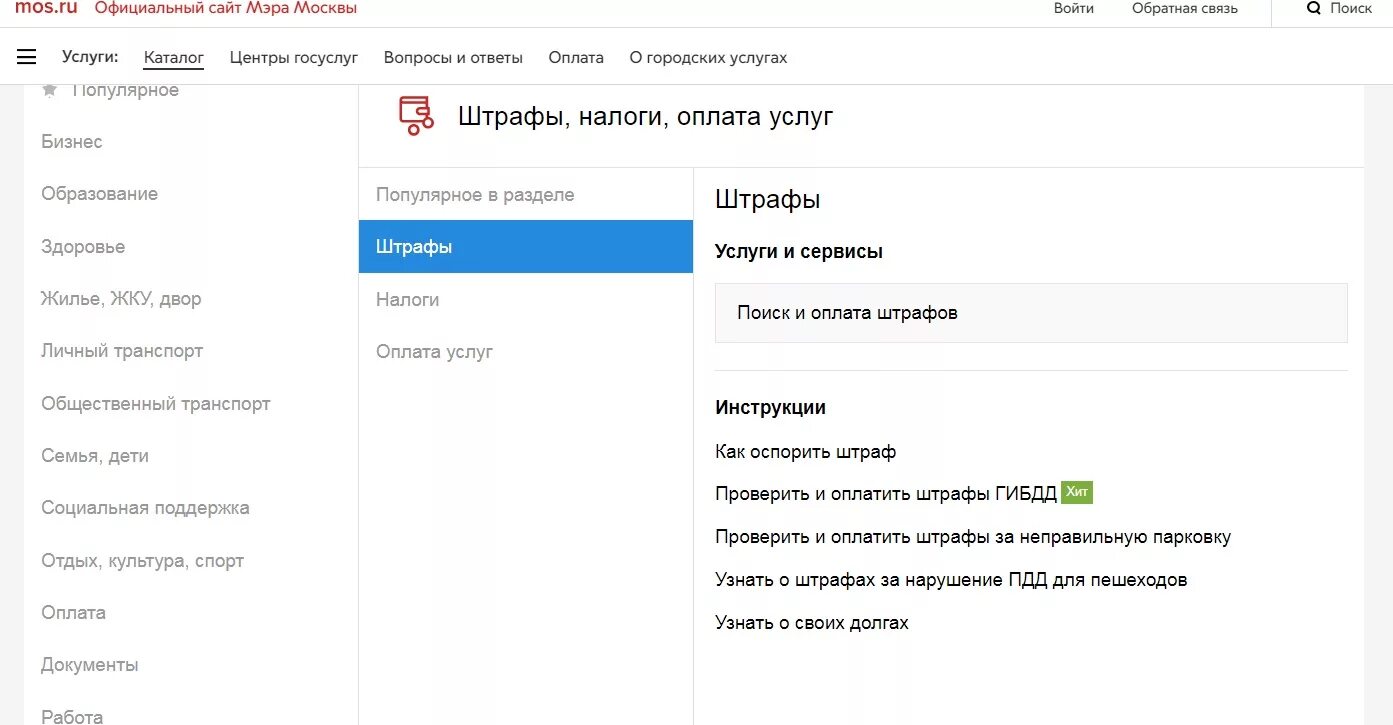1393x725 pixels.
Task: Click the Инструкции heading
Action: click(x=770, y=408)
